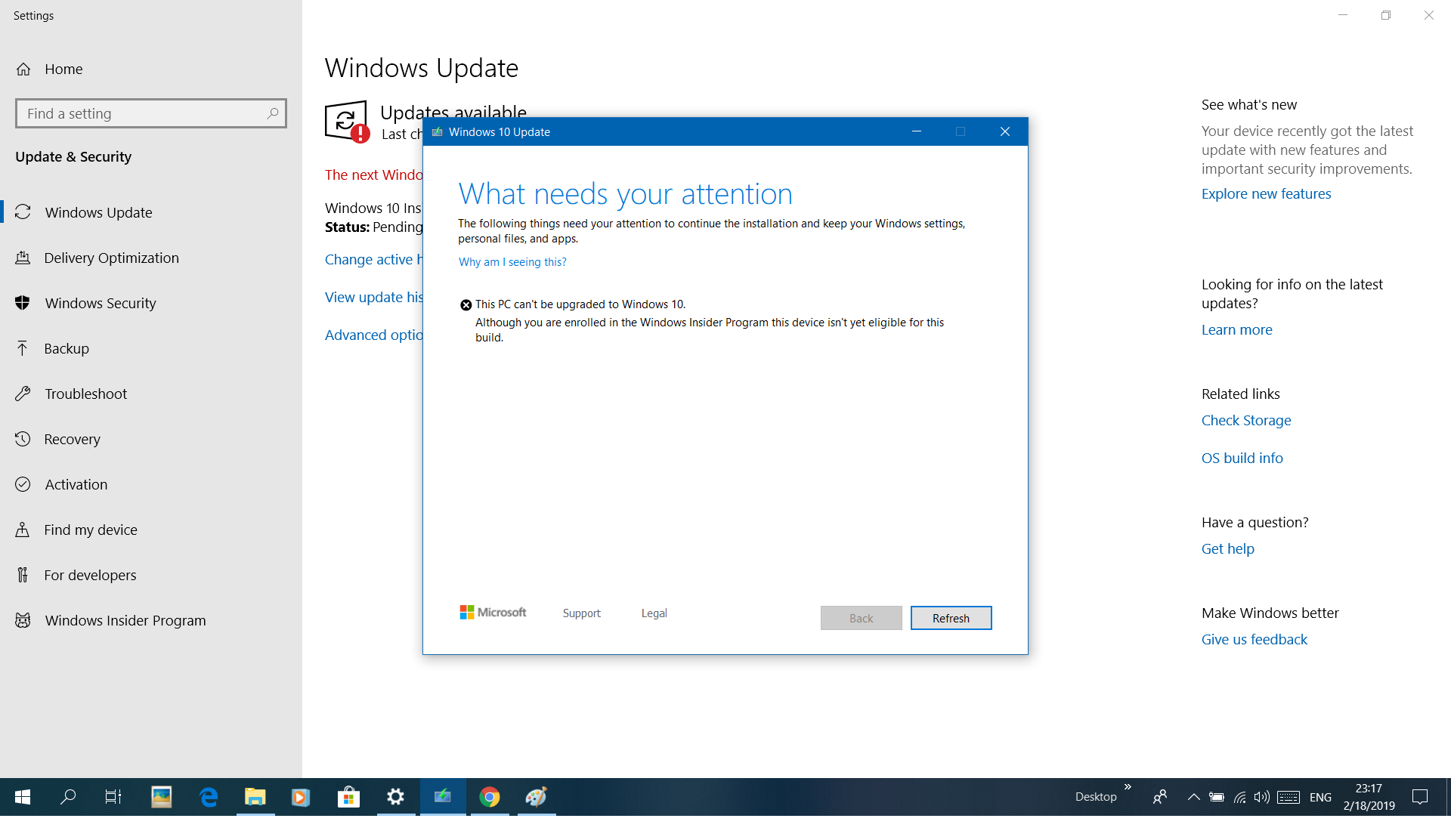Click the Windows 10 Update taskbar icon
Viewport: 1451px width, 840px height.
click(443, 797)
